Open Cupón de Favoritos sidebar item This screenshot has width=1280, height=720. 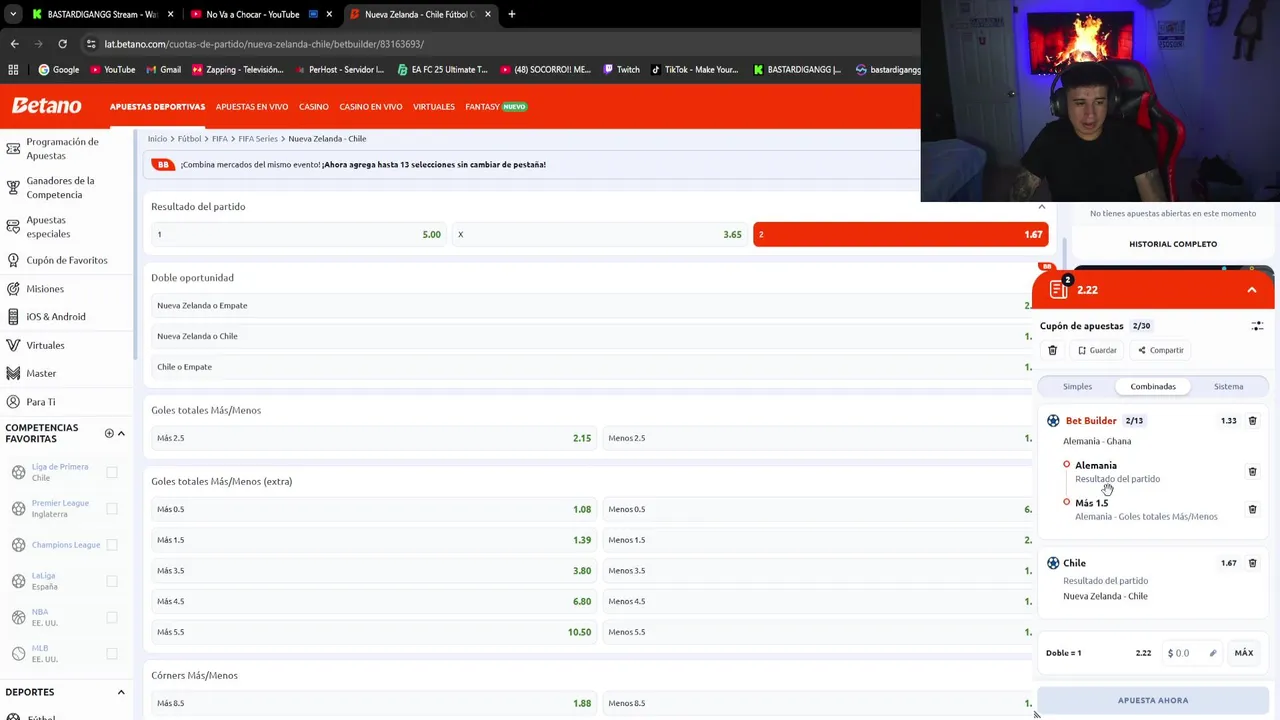[66, 260]
